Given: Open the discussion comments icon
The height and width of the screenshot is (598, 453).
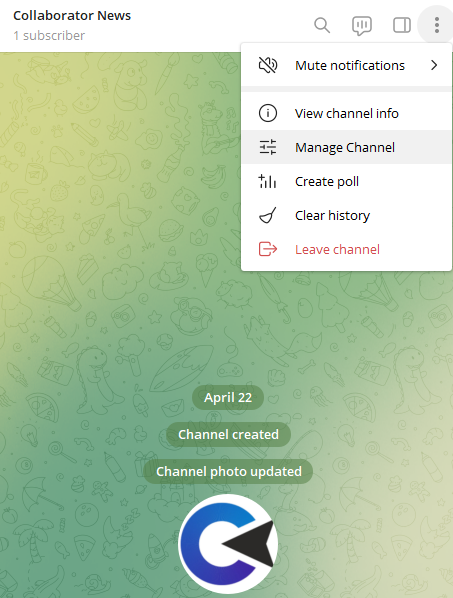Looking at the screenshot, I should click(x=361, y=26).
